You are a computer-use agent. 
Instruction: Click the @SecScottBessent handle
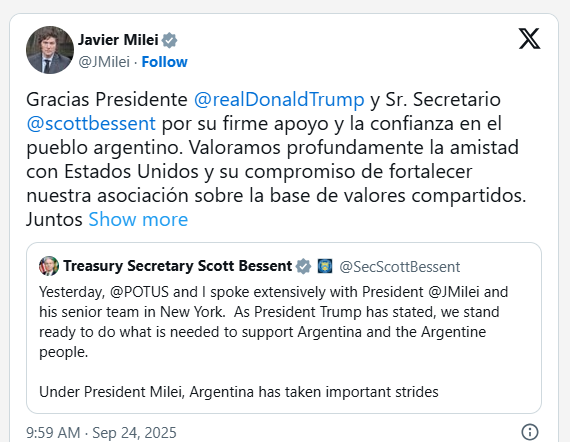400,267
